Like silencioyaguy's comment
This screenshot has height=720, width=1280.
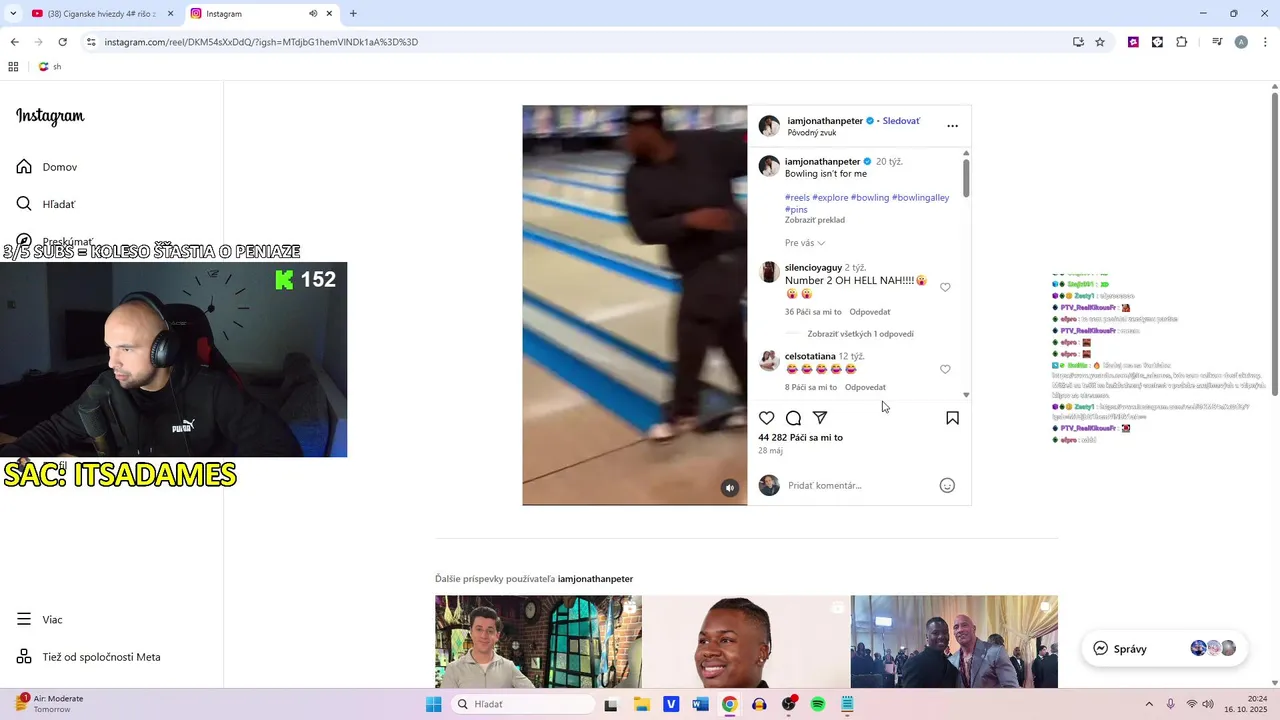[945, 287]
